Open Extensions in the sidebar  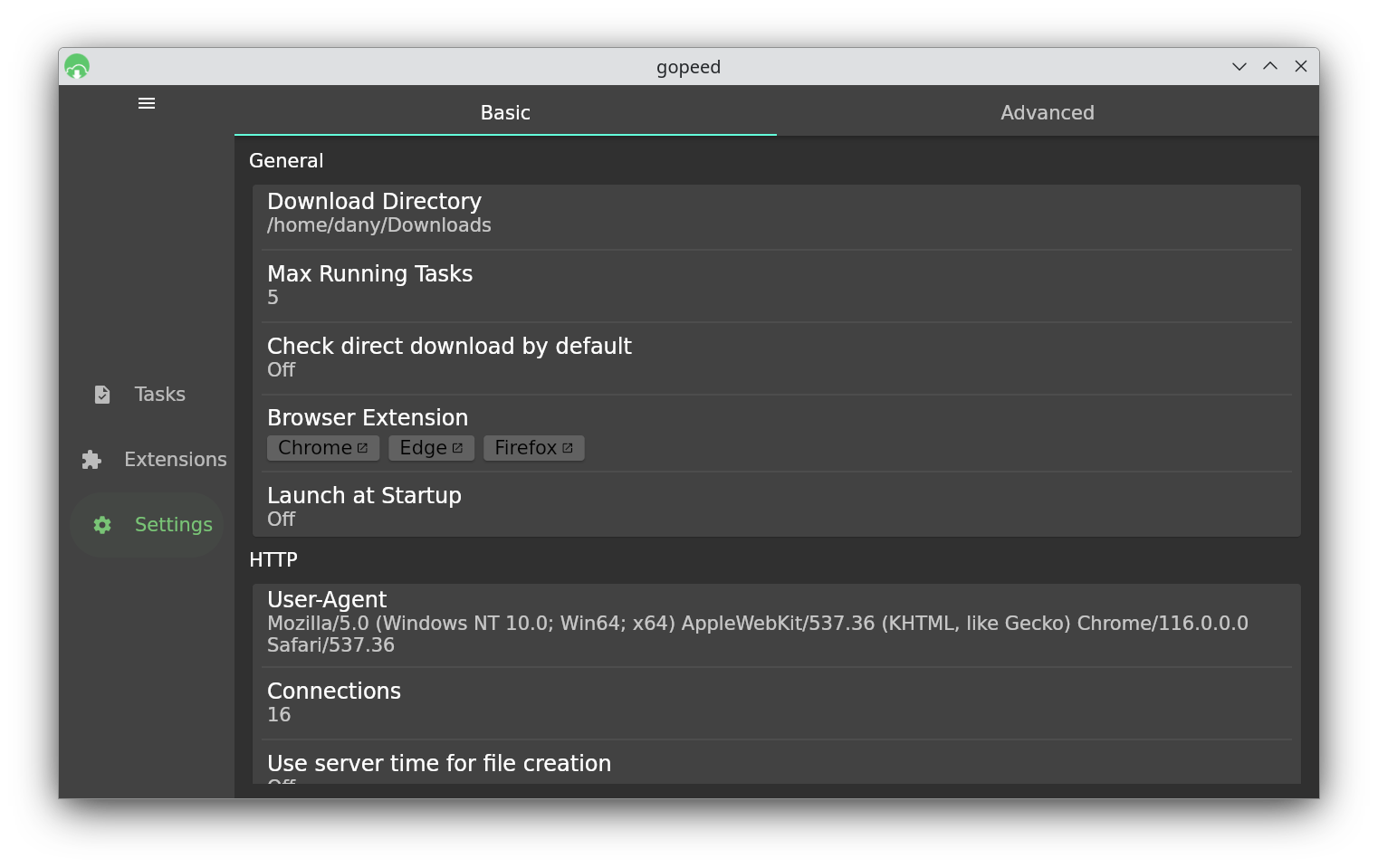click(x=147, y=460)
